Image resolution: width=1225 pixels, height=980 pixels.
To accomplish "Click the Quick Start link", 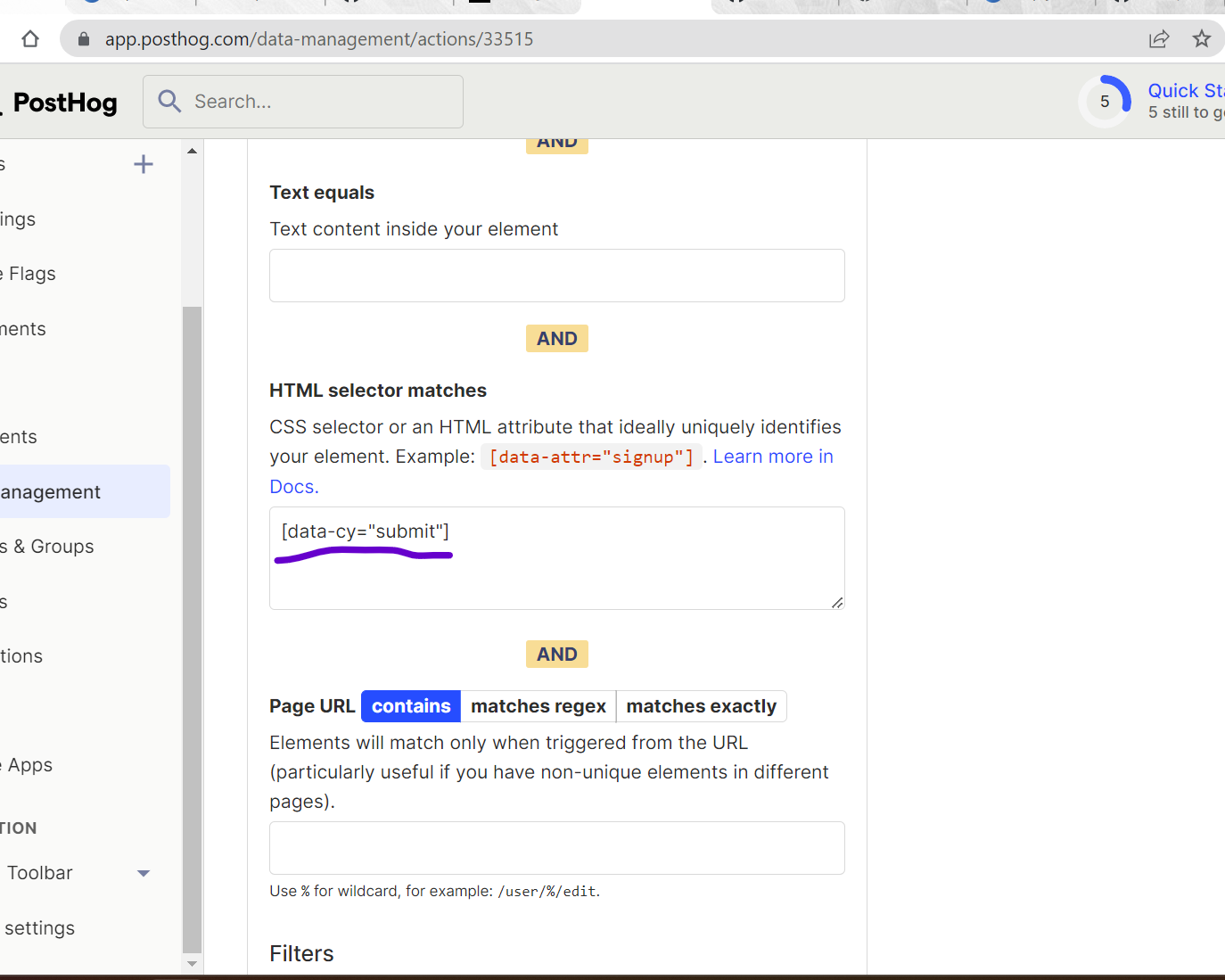I will [1186, 91].
